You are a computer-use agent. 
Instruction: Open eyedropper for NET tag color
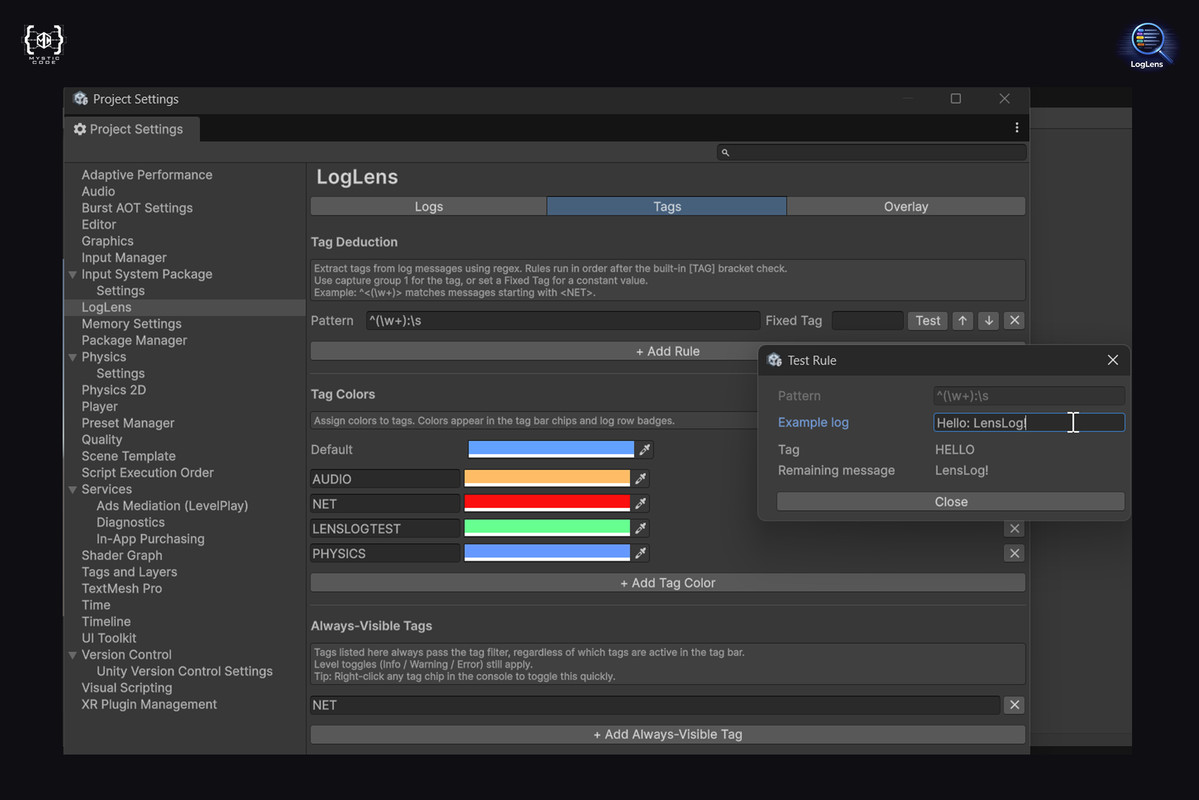[x=641, y=503]
